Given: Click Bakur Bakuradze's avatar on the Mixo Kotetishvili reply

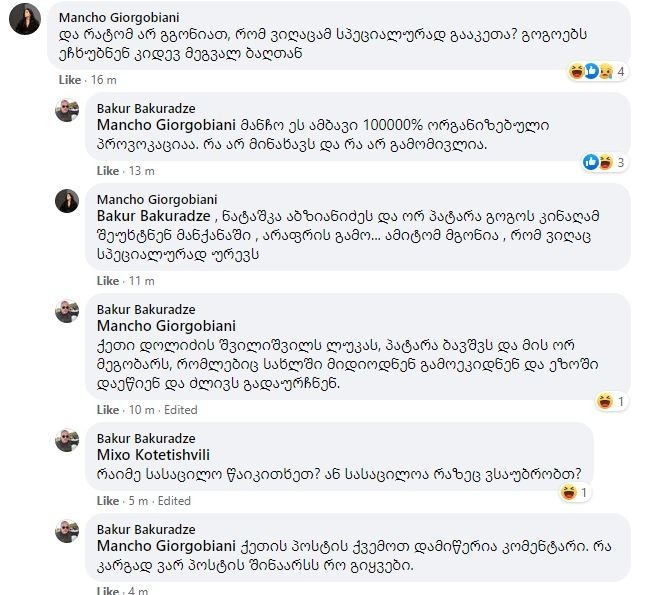Looking at the screenshot, I should (67, 442).
